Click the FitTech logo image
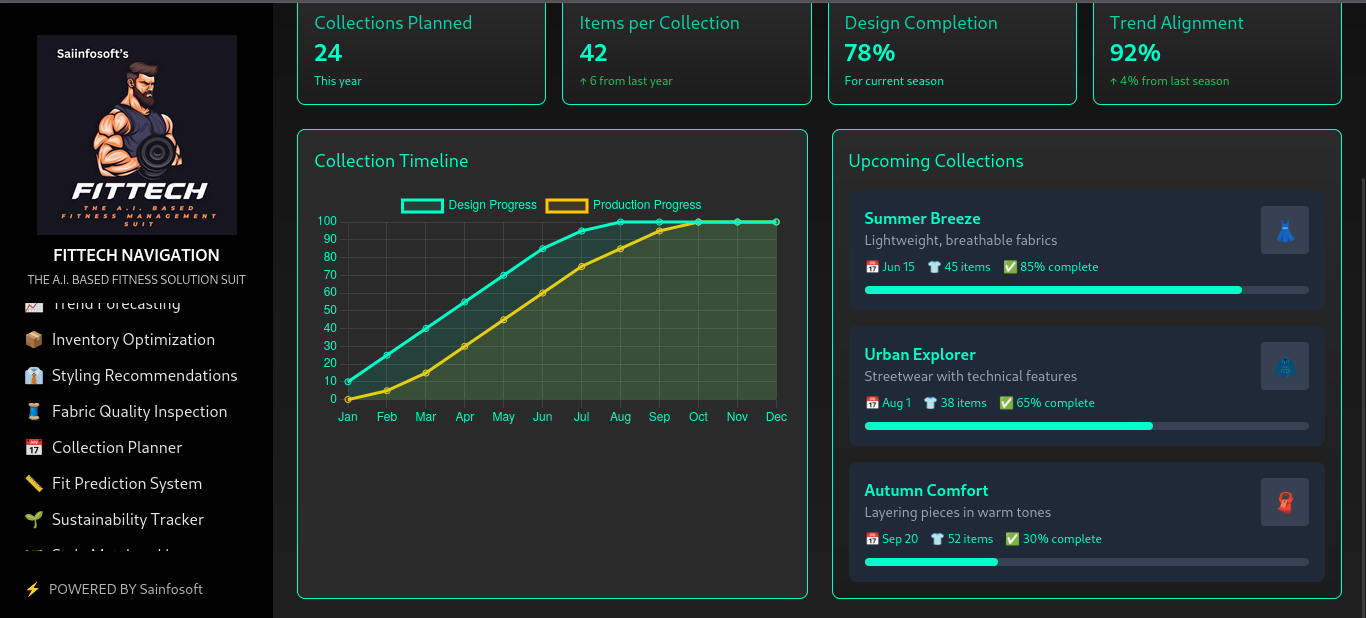Image resolution: width=1366 pixels, height=618 pixels. (137, 135)
